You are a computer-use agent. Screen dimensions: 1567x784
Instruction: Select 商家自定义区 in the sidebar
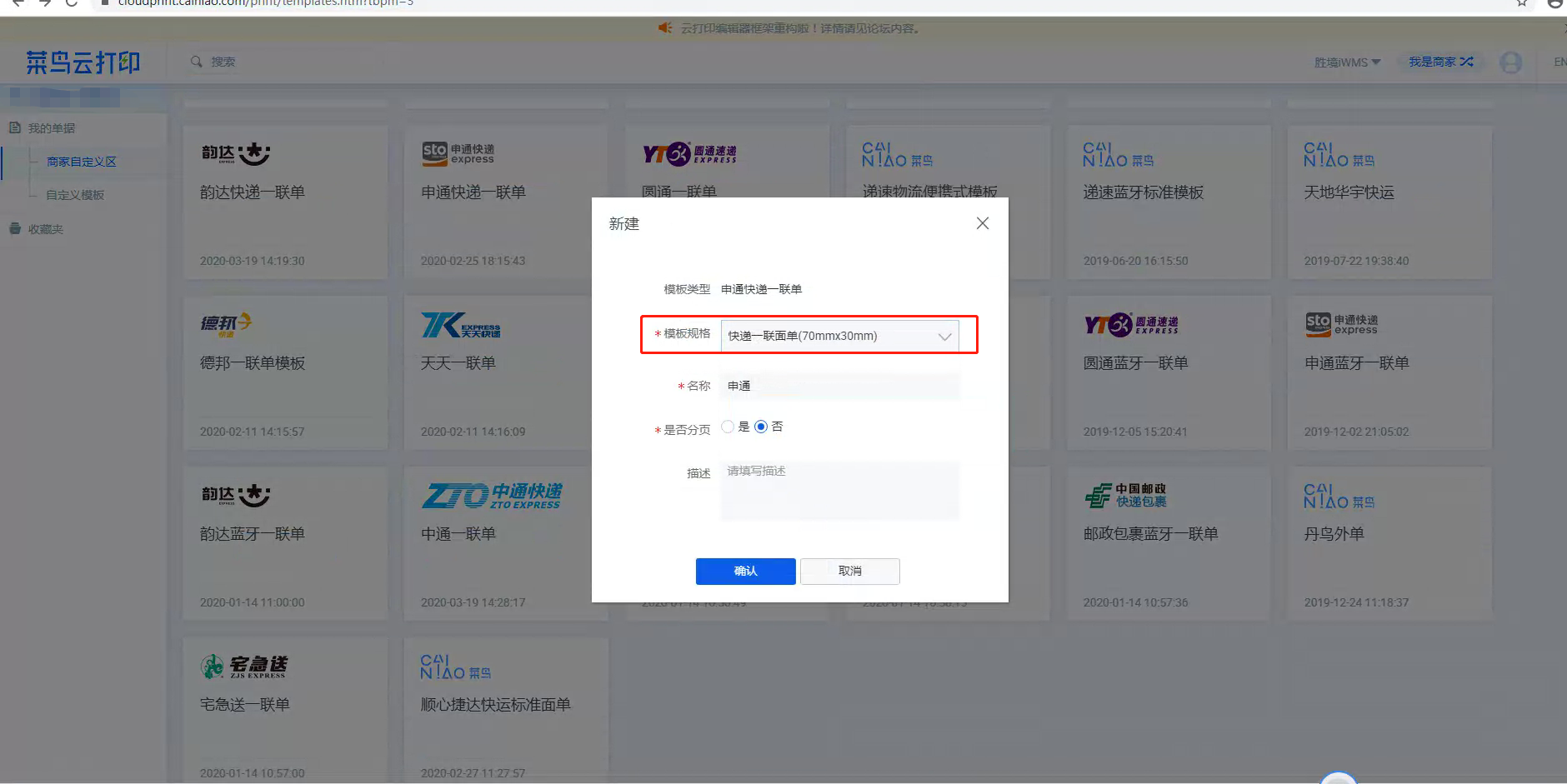coord(82,162)
